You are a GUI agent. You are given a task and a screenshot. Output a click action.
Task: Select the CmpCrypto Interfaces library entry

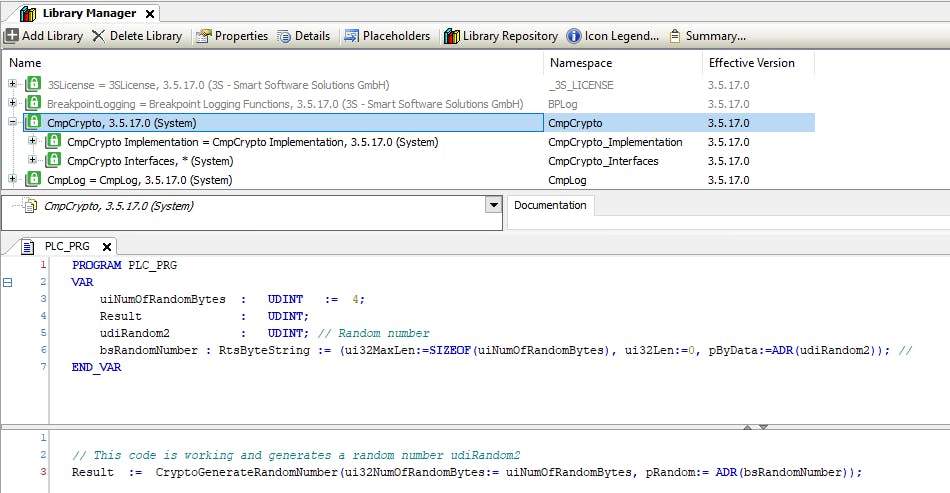pyautogui.click(x=149, y=161)
